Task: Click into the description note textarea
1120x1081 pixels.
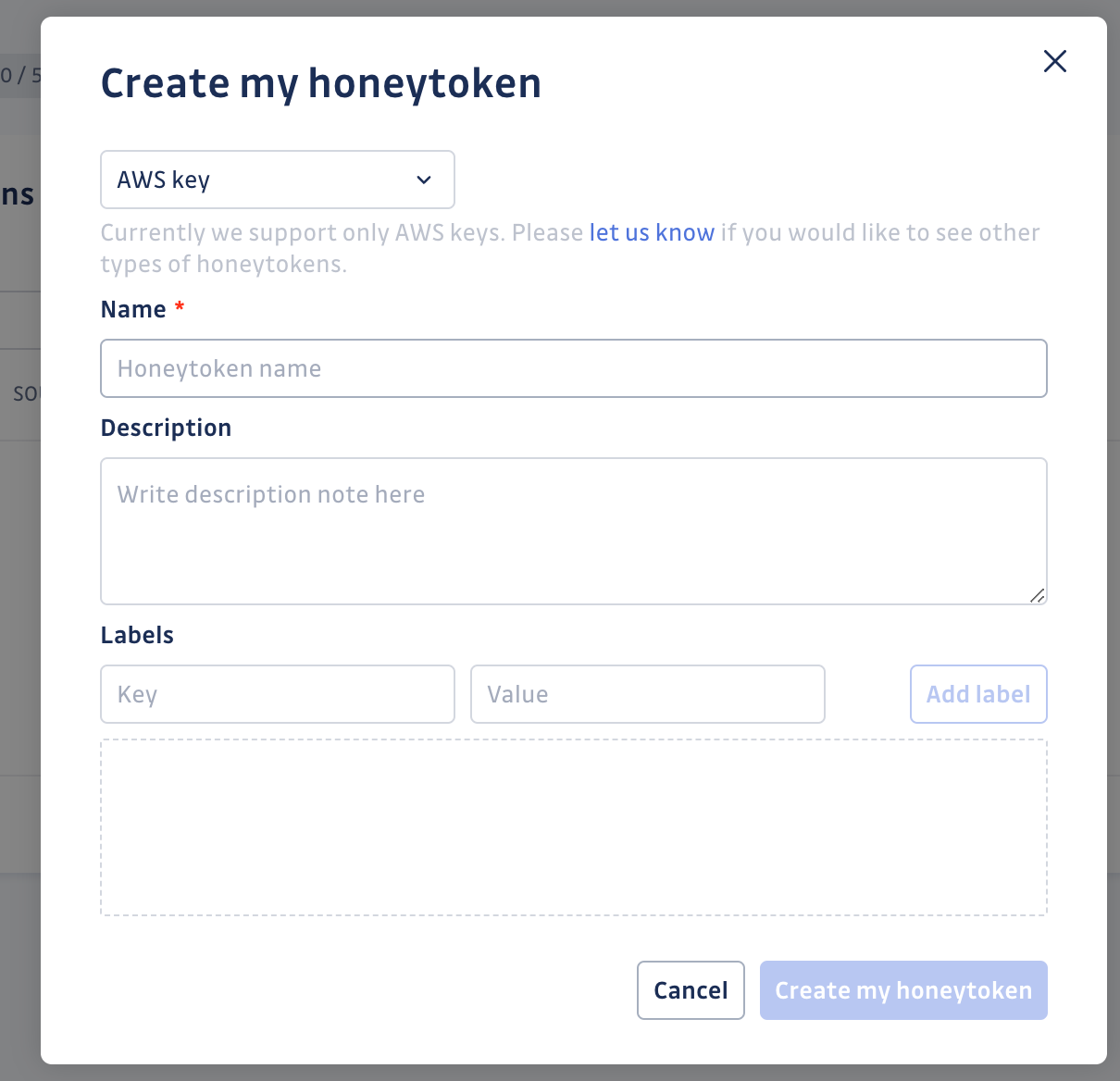Action: (574, 531)
